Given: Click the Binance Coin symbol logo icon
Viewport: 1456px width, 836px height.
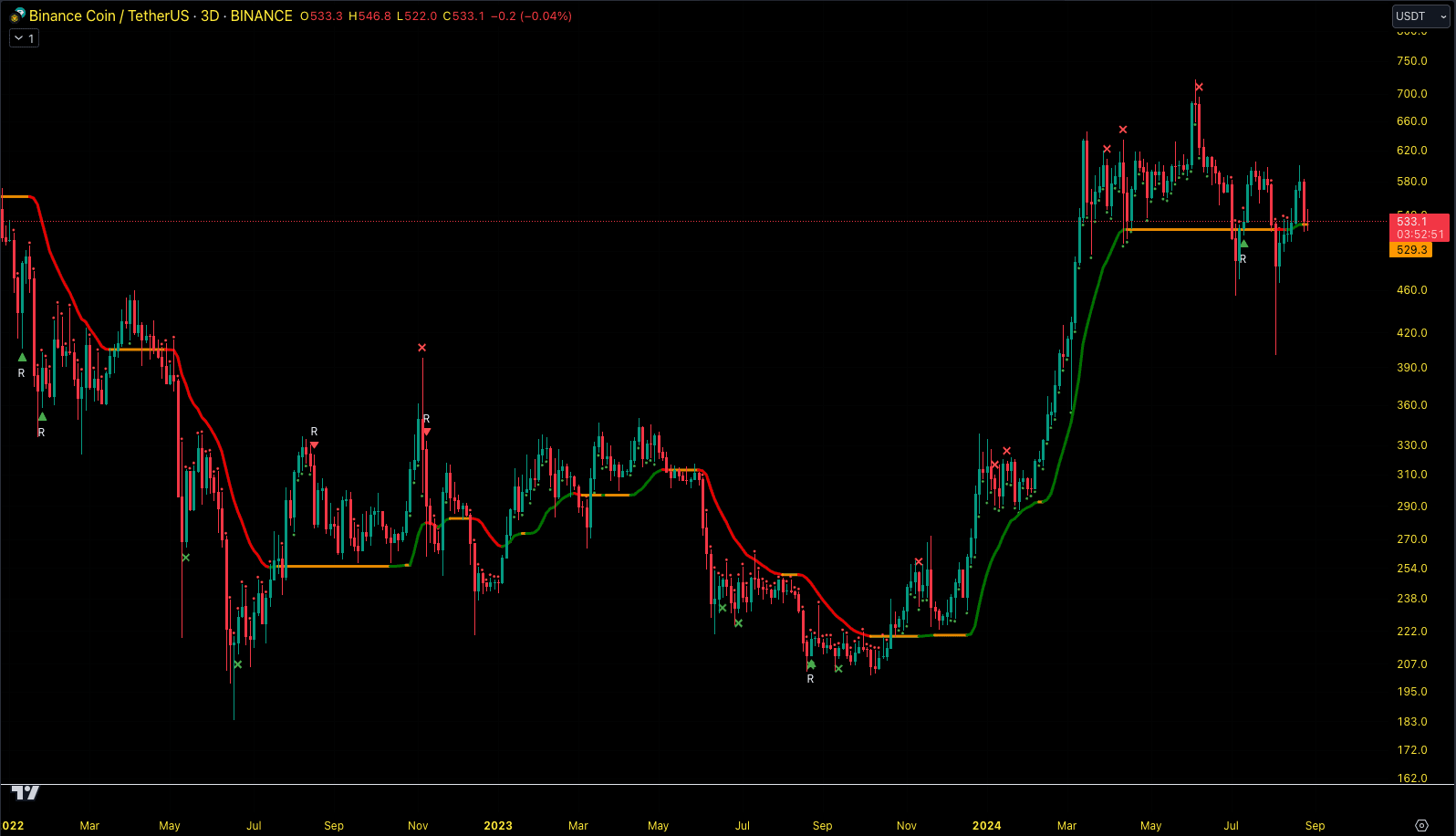Looking at the screenshot, I should (18, 16).
